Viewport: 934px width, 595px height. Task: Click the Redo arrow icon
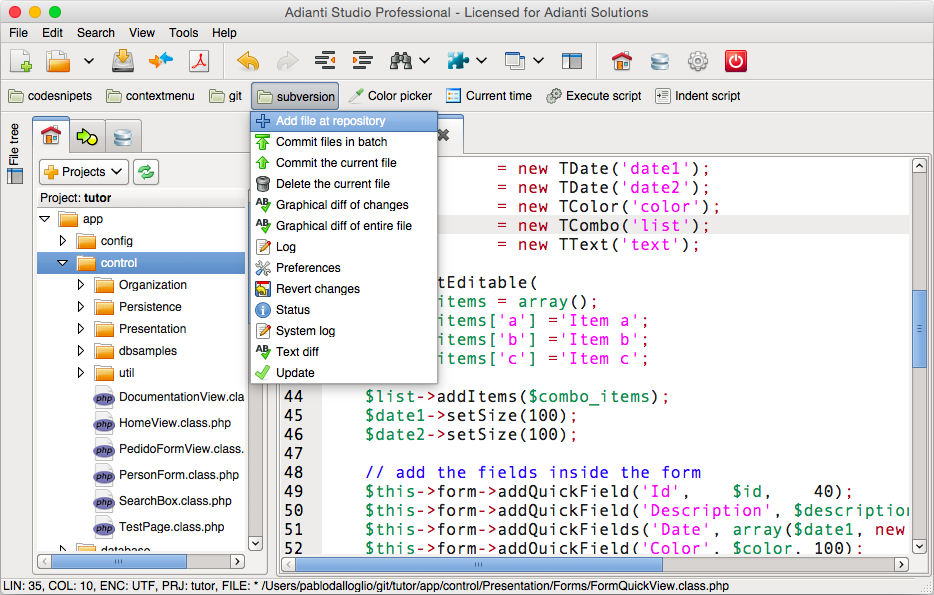coord(288,61)
